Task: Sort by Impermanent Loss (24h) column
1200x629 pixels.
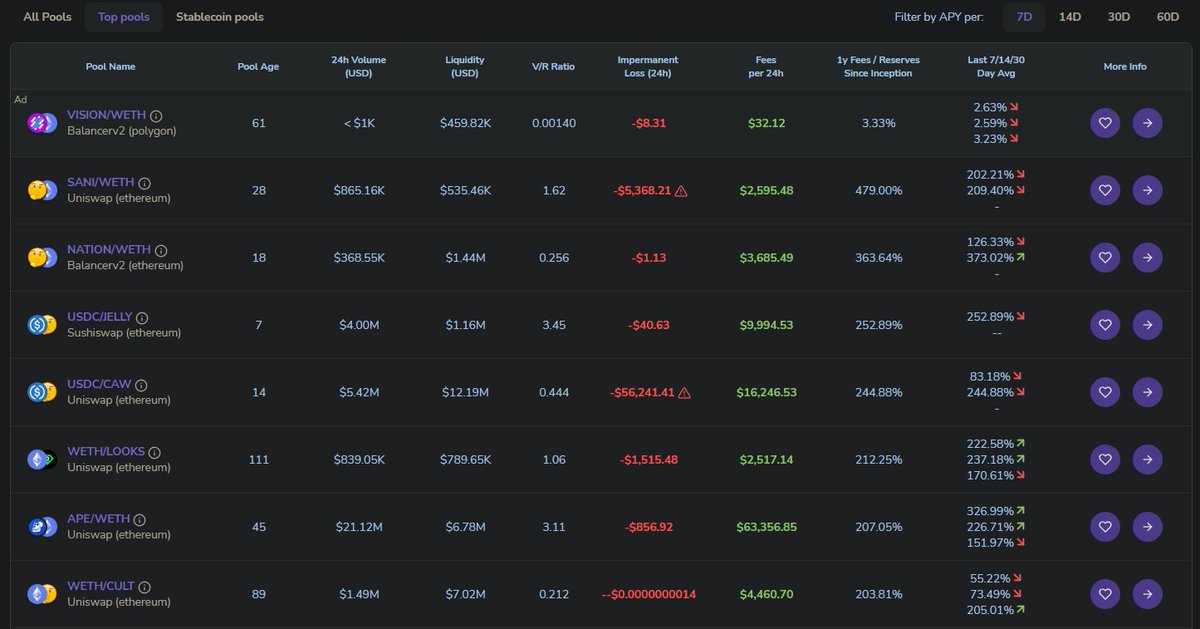Action: [x=648, y=67]
